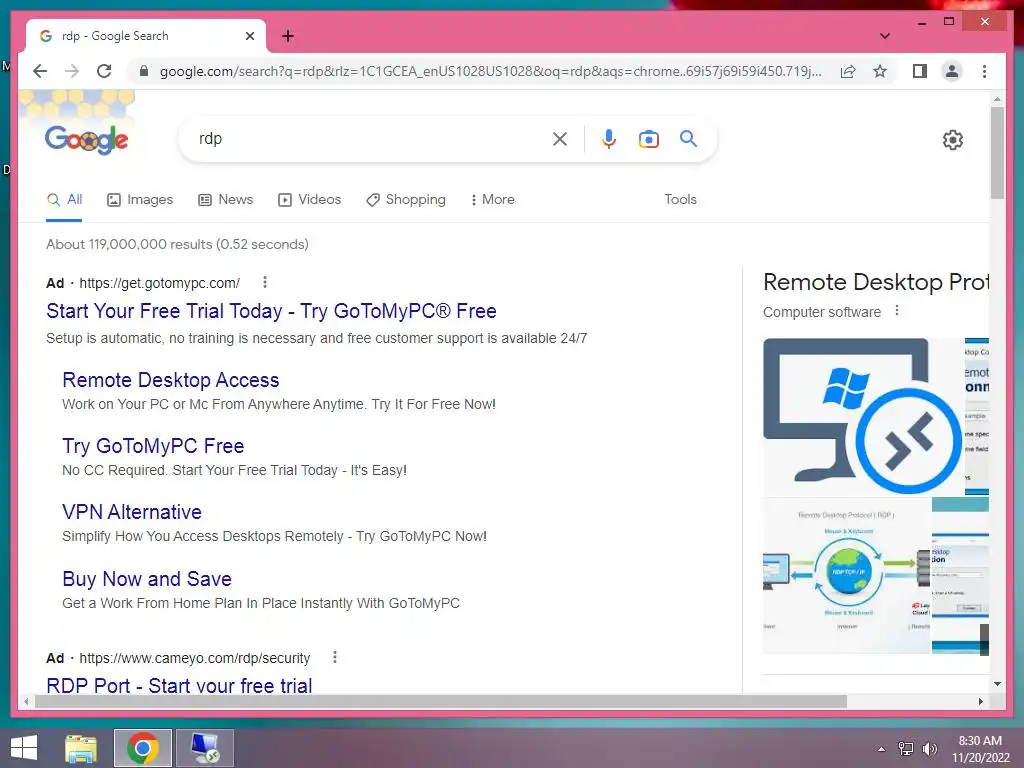Open the taskbar clock and date
The width and height of the screenshot is (1024, 768).
[x=980, y=749]
